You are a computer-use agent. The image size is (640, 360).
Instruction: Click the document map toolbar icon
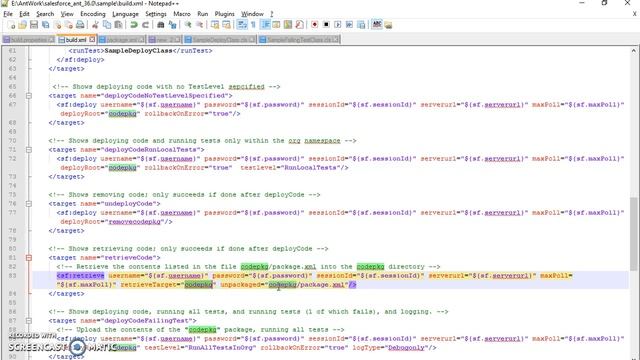tap(288, 25)
